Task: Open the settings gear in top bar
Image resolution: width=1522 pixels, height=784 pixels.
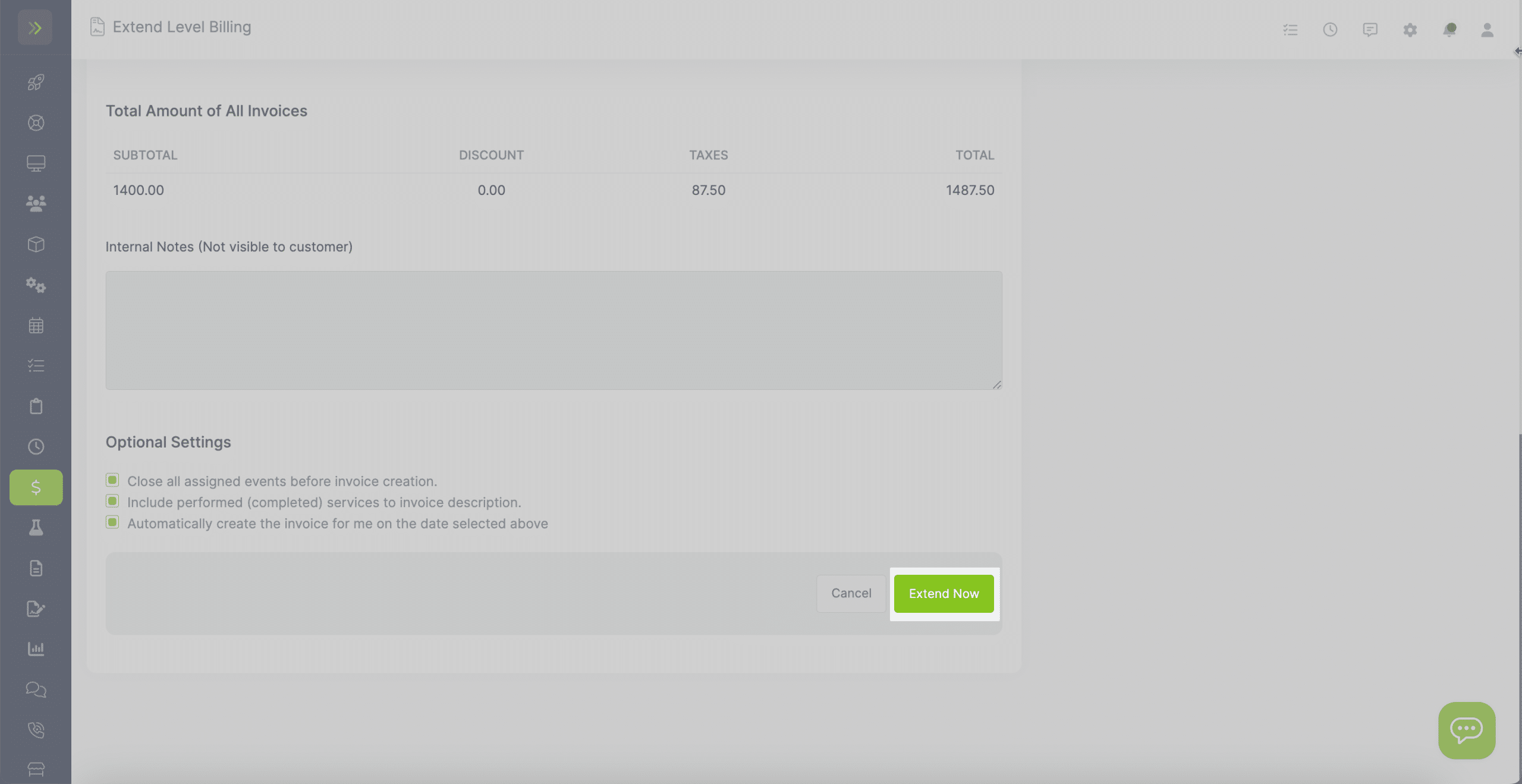Action: 1410,30
